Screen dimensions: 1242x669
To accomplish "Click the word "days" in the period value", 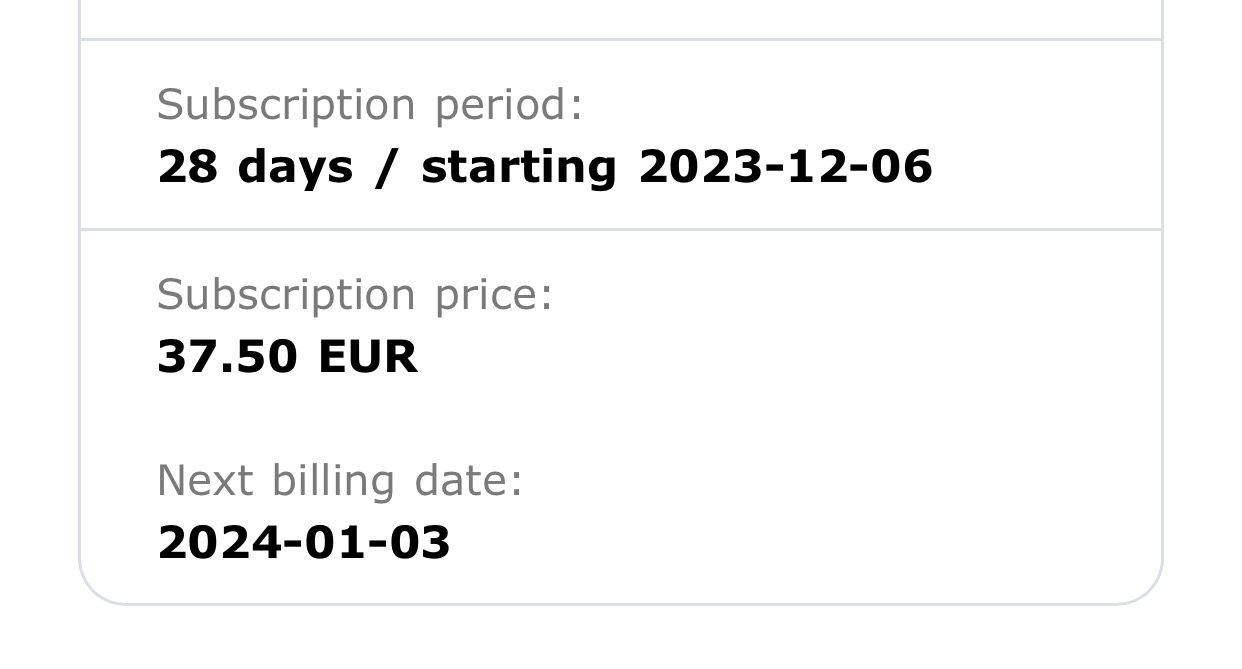I will (295, 166).
